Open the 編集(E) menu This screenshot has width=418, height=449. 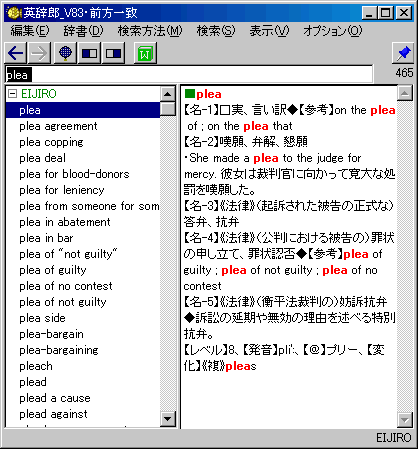(30, 31)
